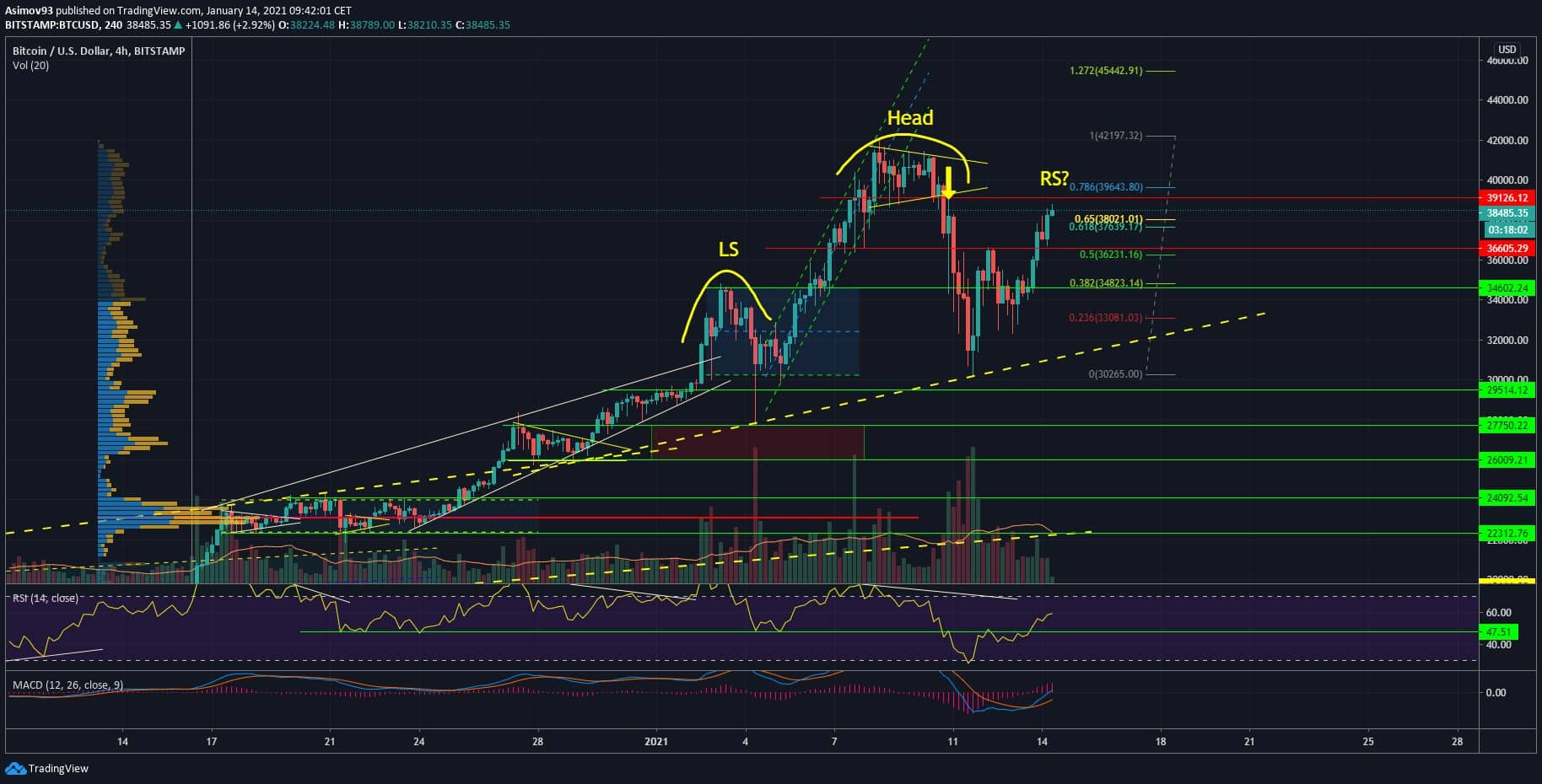Click the 0.00 MACD scale label
The height and width of the screenshot is (784, 1542).
pyautogui.click(x=1496, y=693)
